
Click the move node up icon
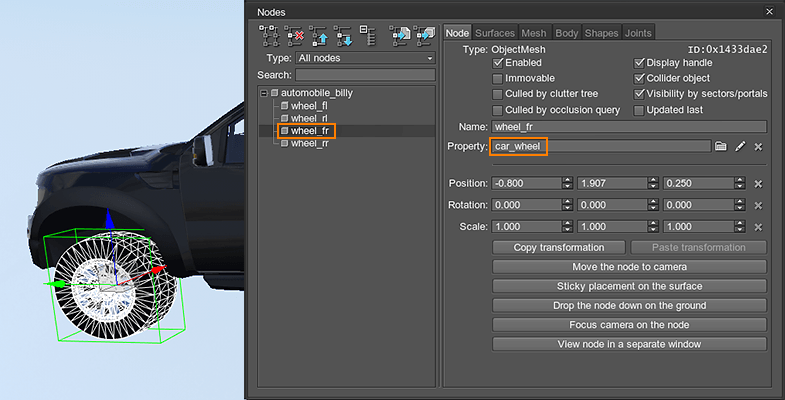[321, 37]
